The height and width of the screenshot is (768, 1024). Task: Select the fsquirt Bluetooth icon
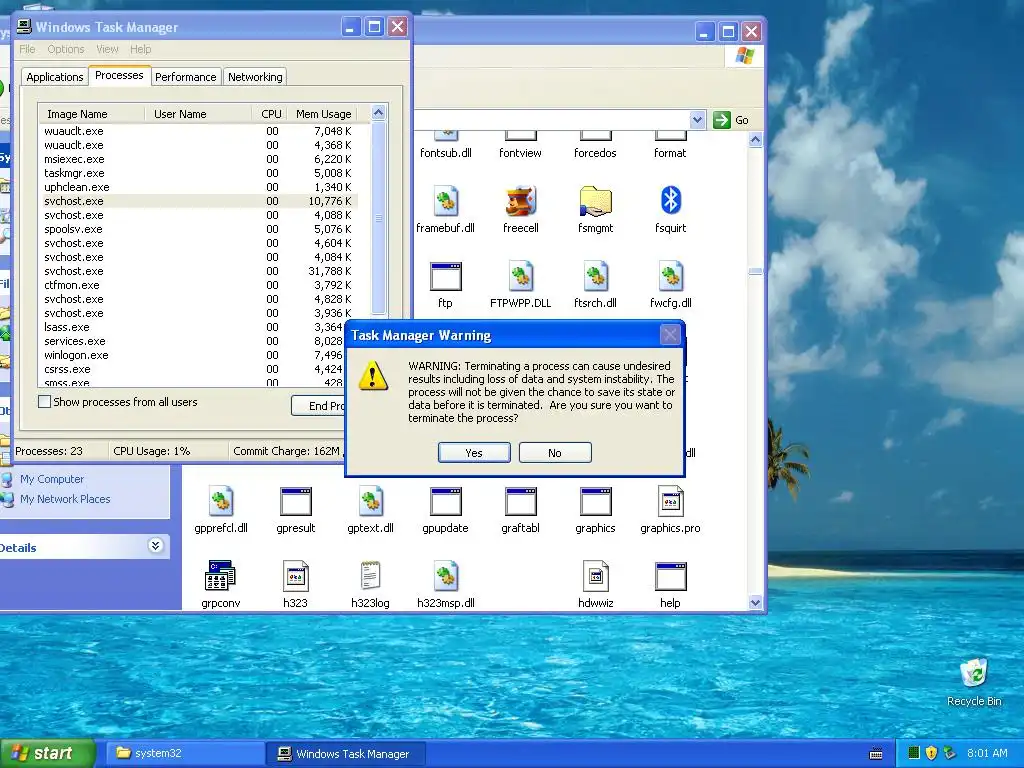click(670, 200)
